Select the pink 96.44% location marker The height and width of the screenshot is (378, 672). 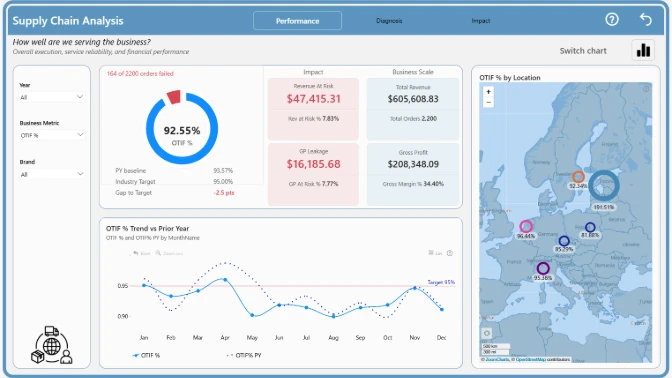click(x=526, y=226)
